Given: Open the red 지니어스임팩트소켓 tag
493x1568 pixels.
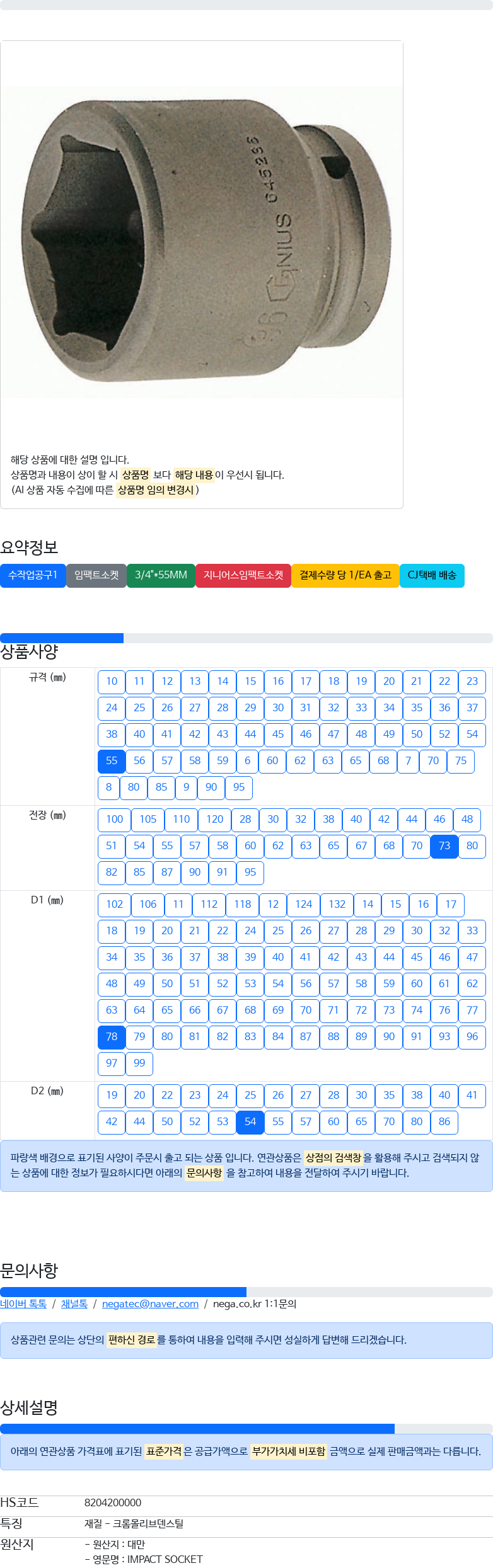Looking at the screenshot, I should coord(243,575).
